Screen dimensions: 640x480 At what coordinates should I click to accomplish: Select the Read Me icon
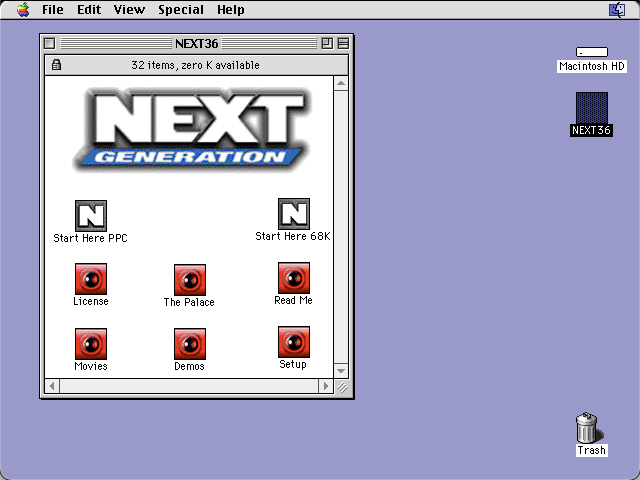[x=294, y=278]
